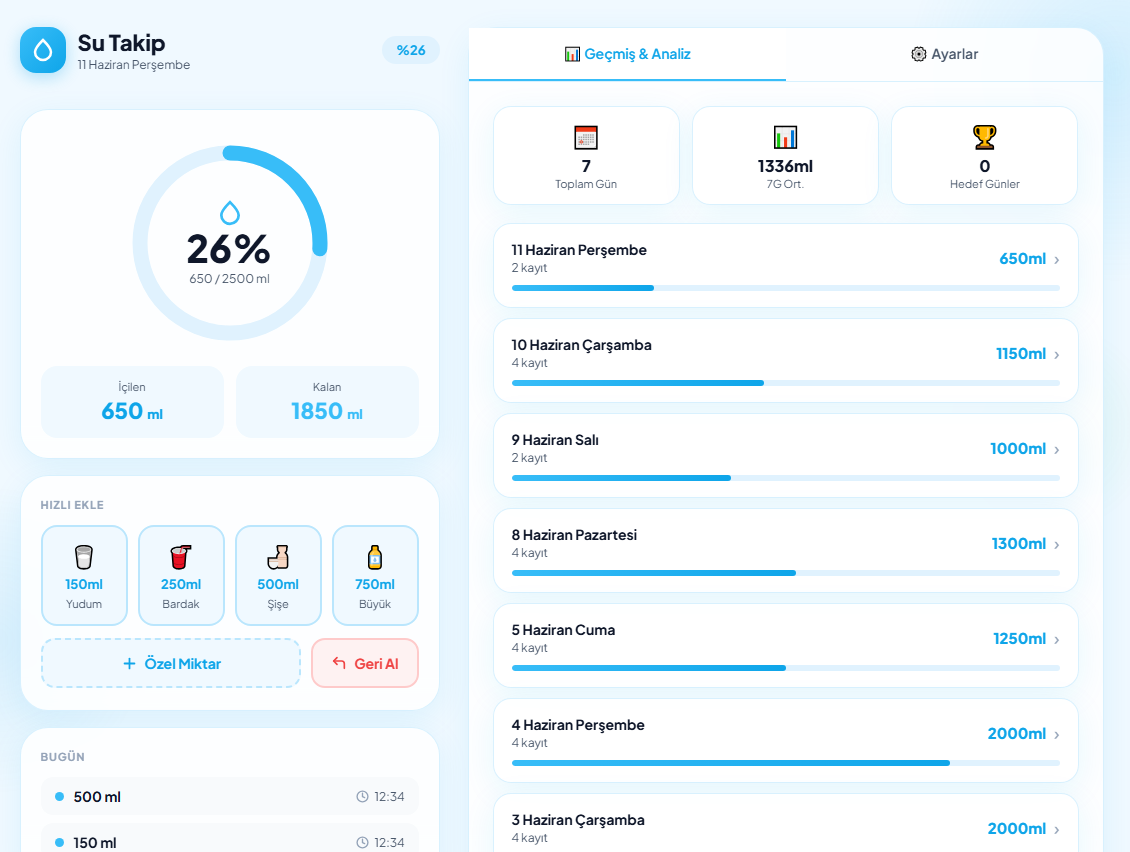Click the Toplam Gün calendar icon
The height and width of the screenshot is (852, 1130).
586,137
